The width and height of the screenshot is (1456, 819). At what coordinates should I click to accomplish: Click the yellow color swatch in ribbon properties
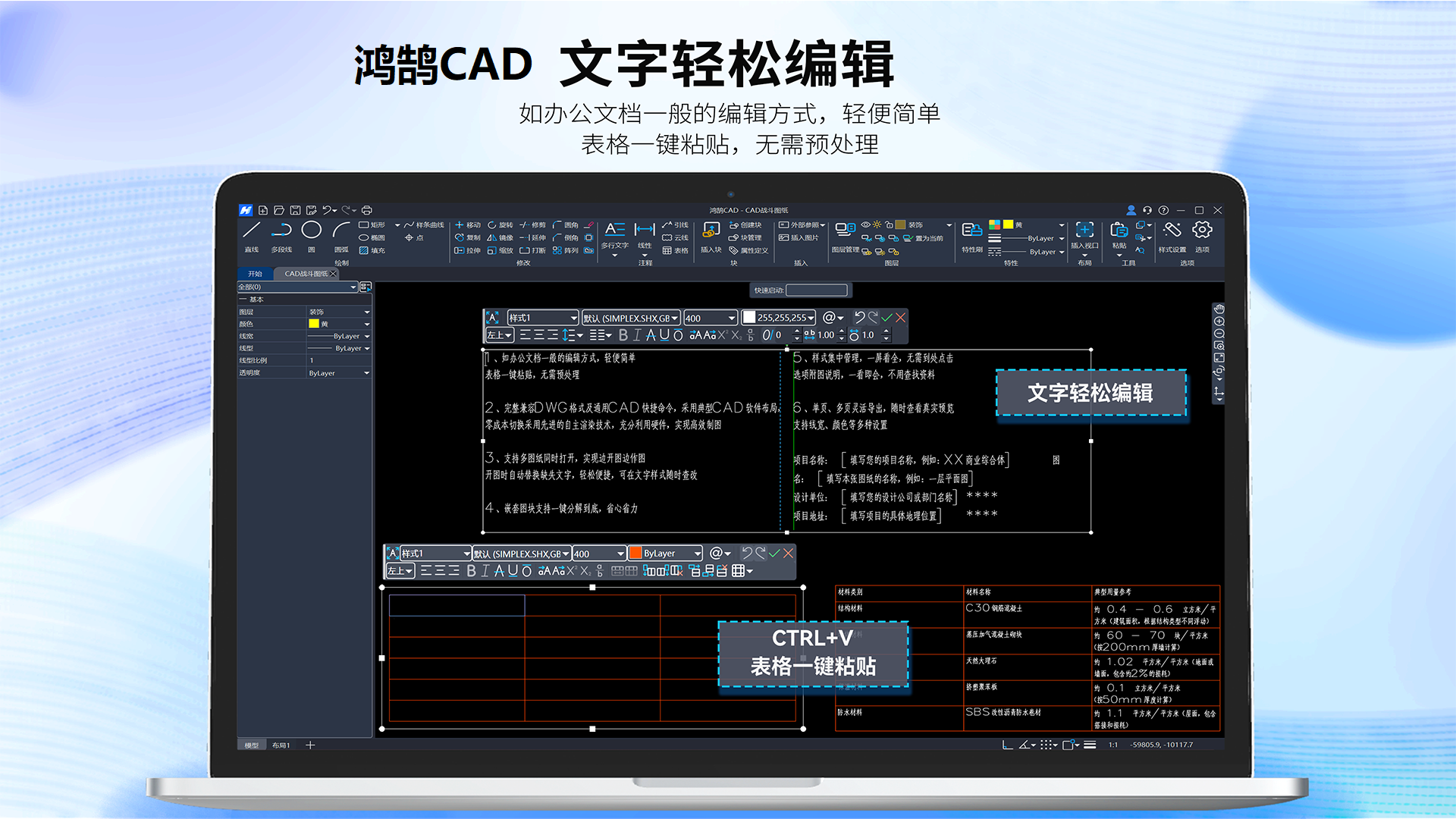coord(1008,224)
